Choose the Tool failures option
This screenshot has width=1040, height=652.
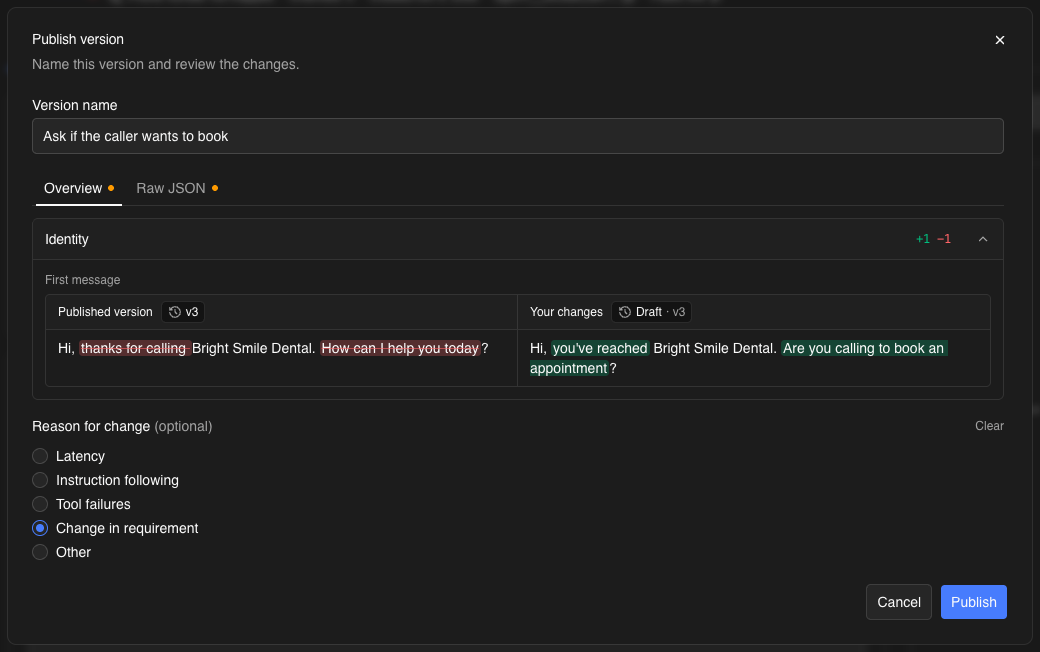[x=40, y=504]
